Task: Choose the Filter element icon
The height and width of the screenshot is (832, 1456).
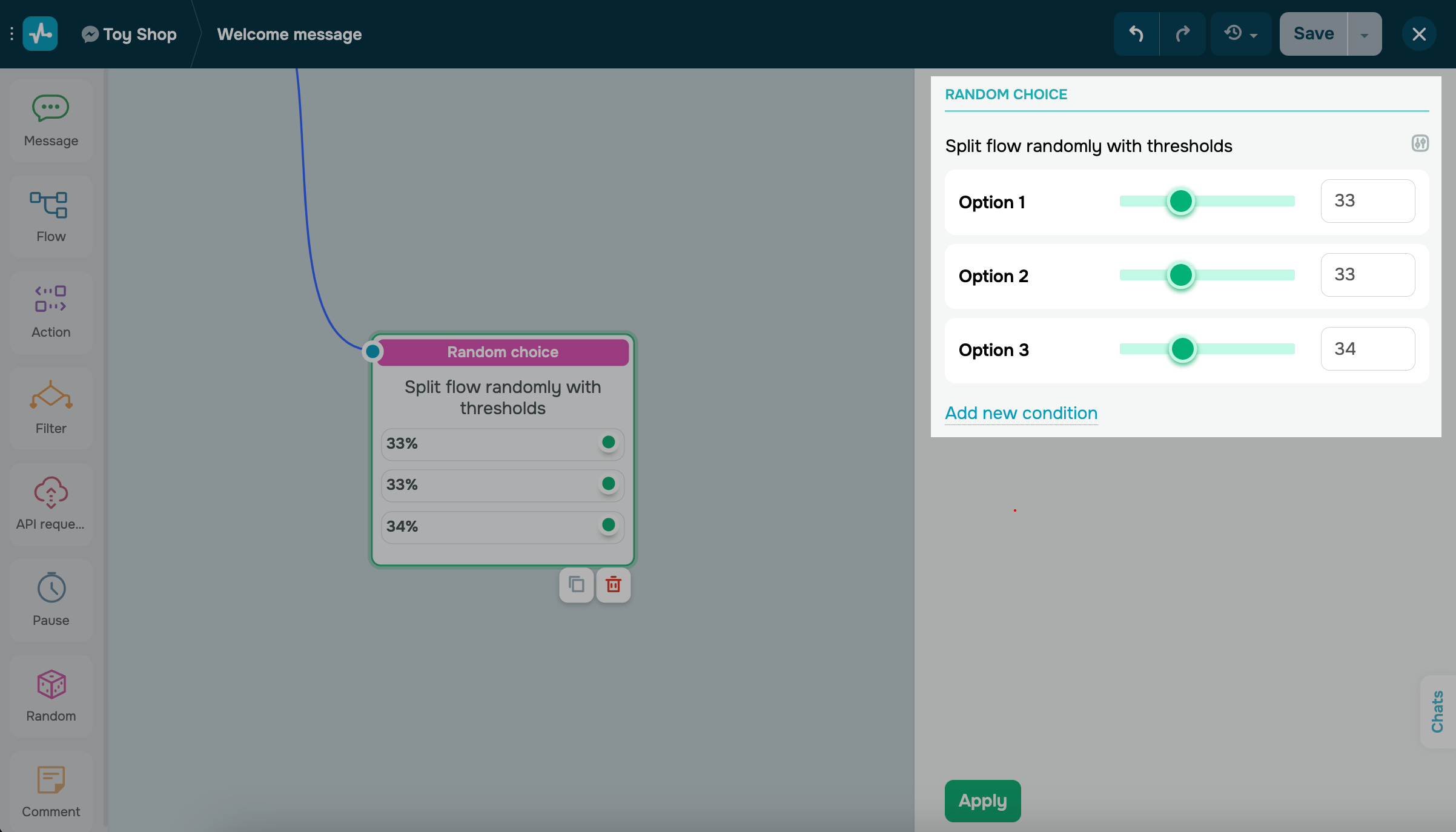Action: pyautogui.click(x=51, y=395)
